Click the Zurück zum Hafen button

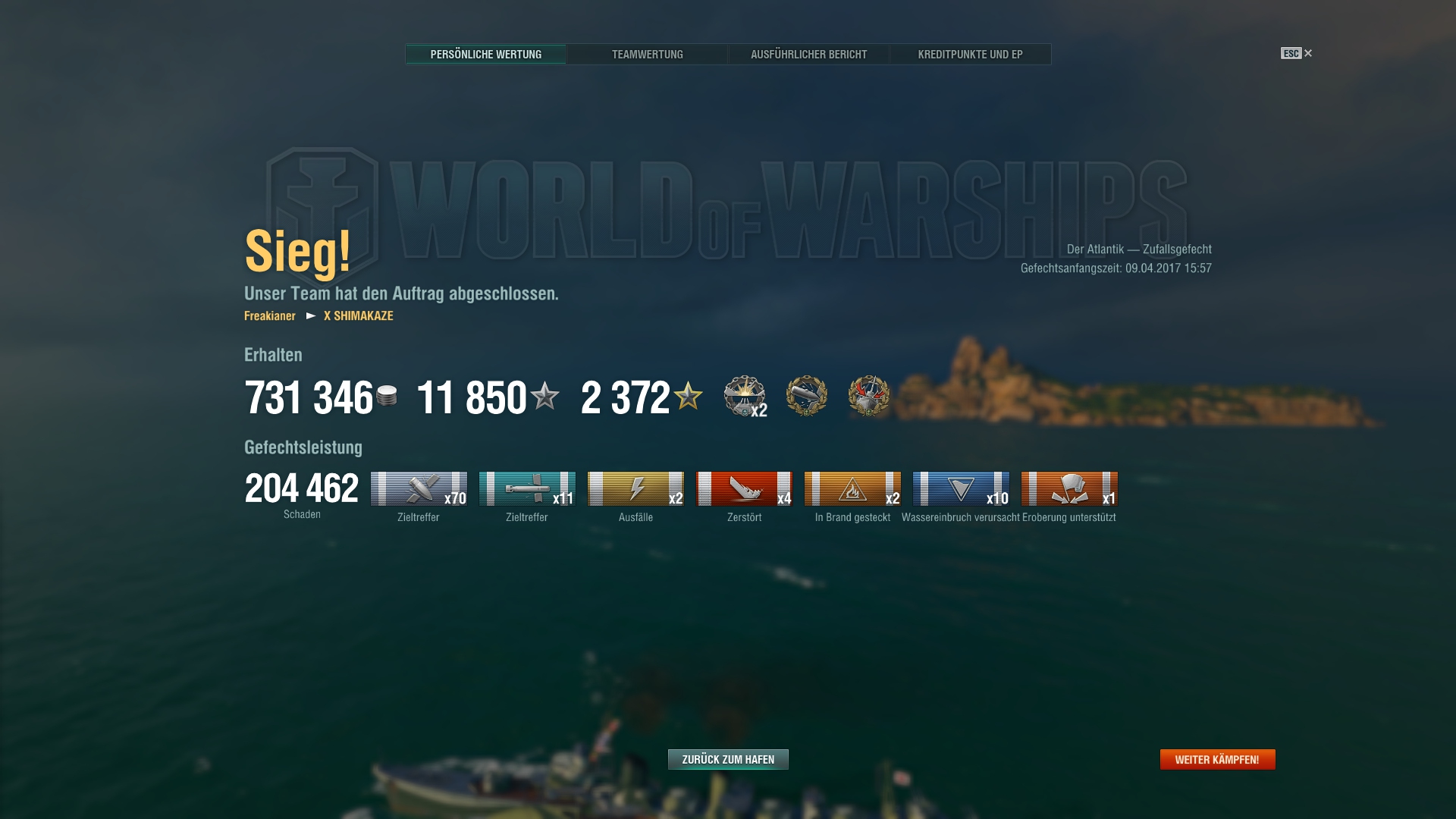(x=728, y=759)
